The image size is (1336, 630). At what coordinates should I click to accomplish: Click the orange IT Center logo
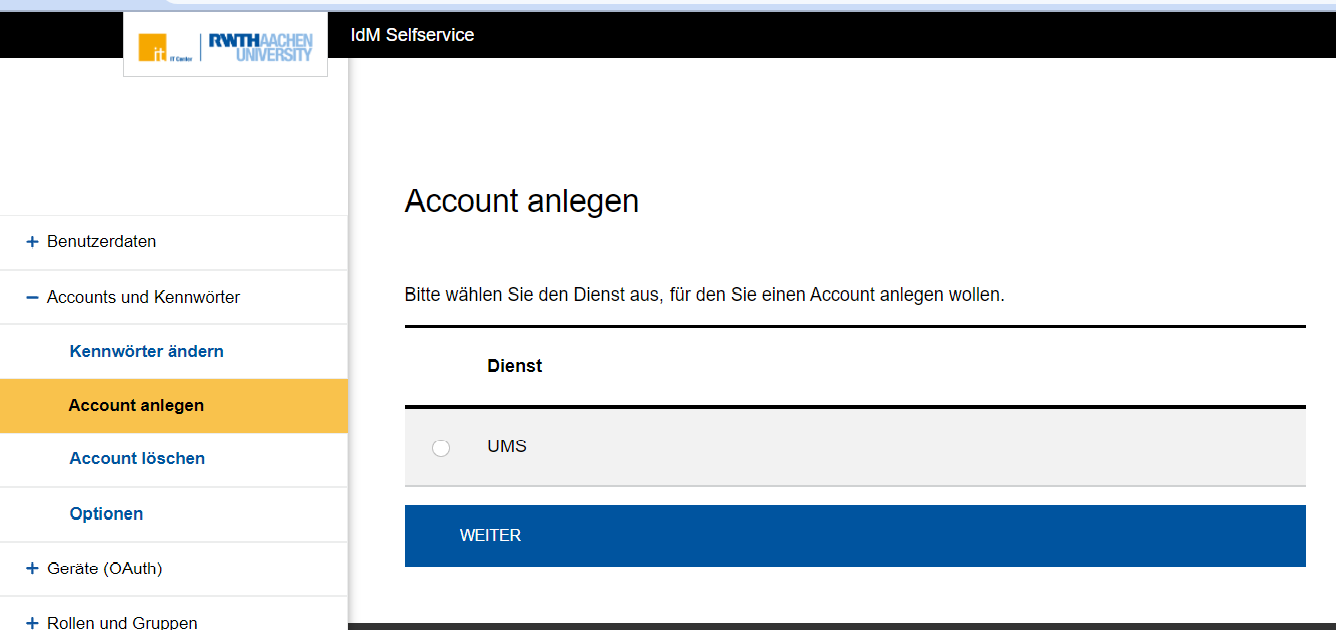click(155, 48)
